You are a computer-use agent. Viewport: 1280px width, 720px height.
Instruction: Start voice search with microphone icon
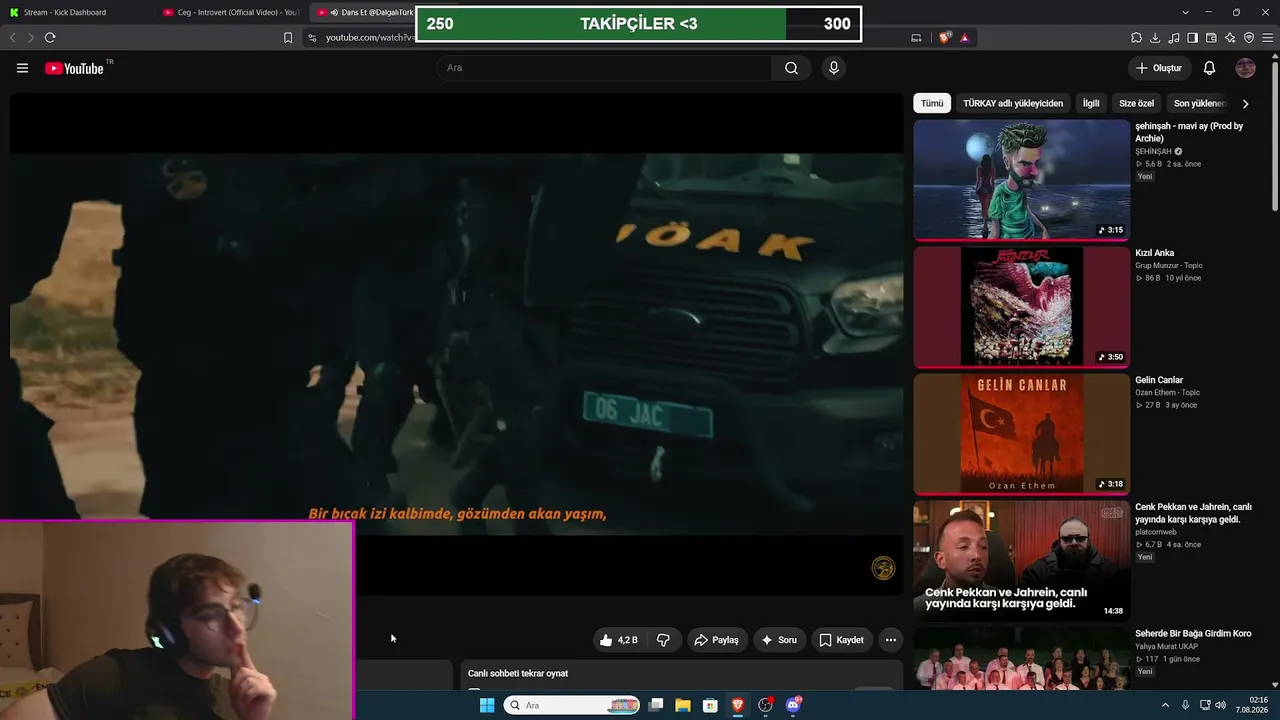tap(834, 68)
